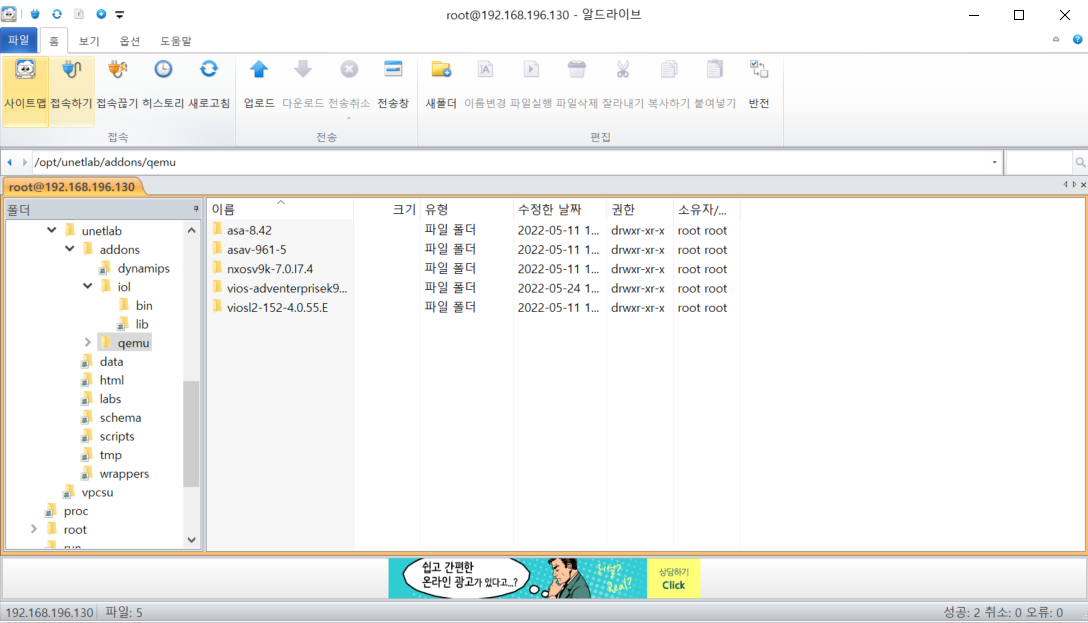
Task: Select the nxosv9k-7.0.I7.4 folder
Action: (270, 269)
